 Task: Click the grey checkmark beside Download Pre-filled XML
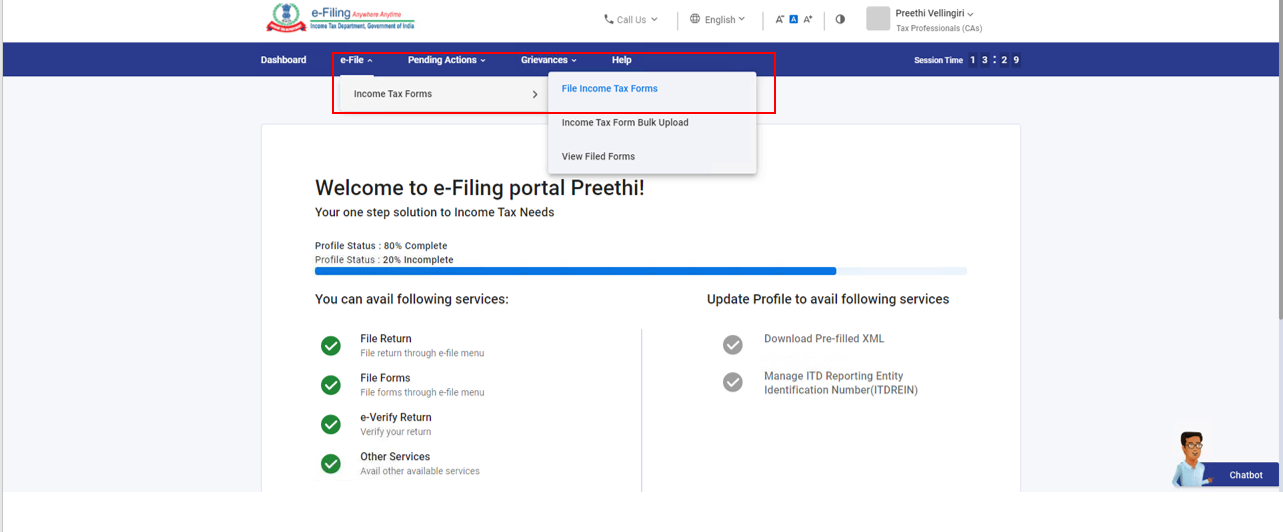[733, 345]
